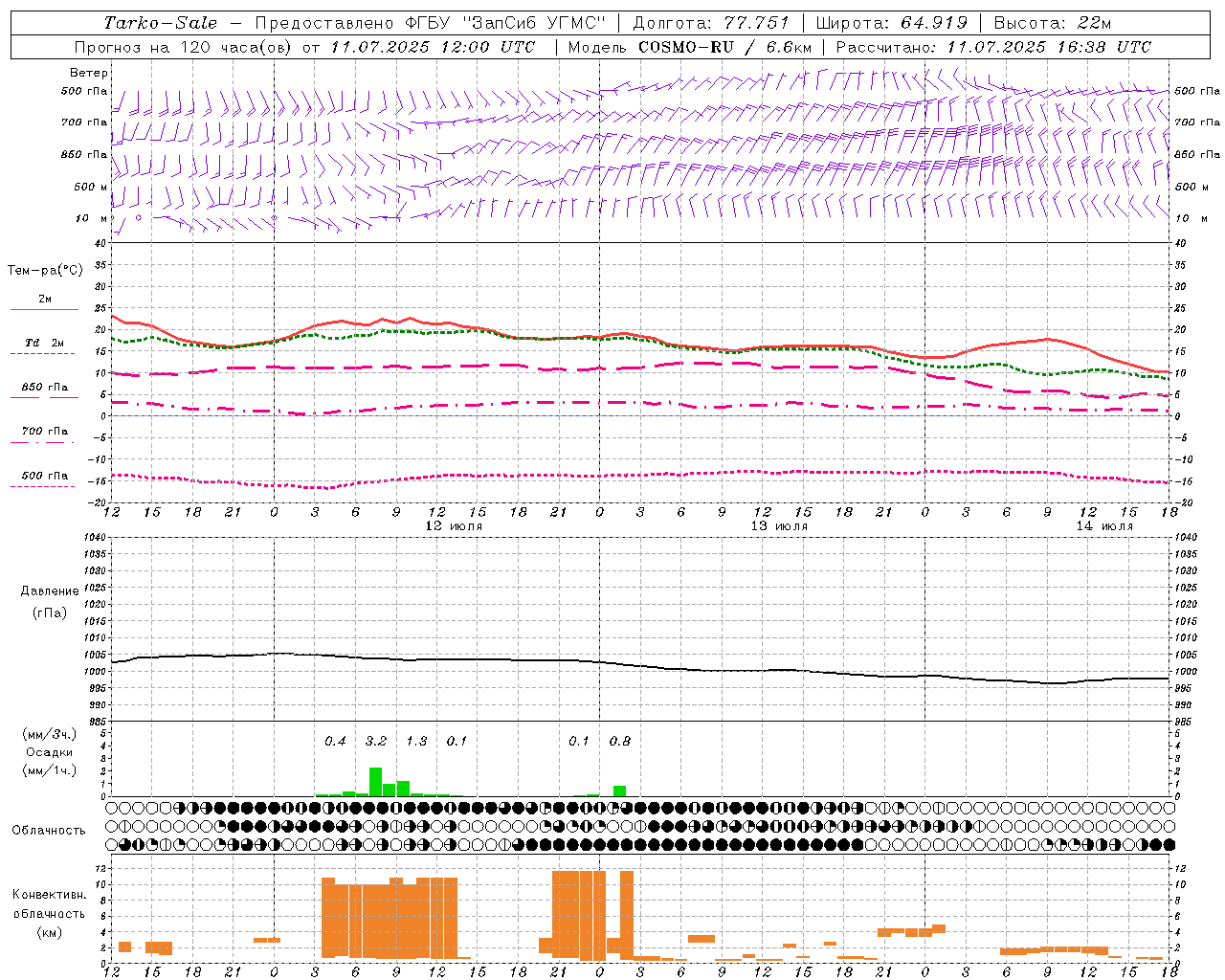Click the 'Осадки' precipitation label
1225x980 pixels.
tap(50, 752)
